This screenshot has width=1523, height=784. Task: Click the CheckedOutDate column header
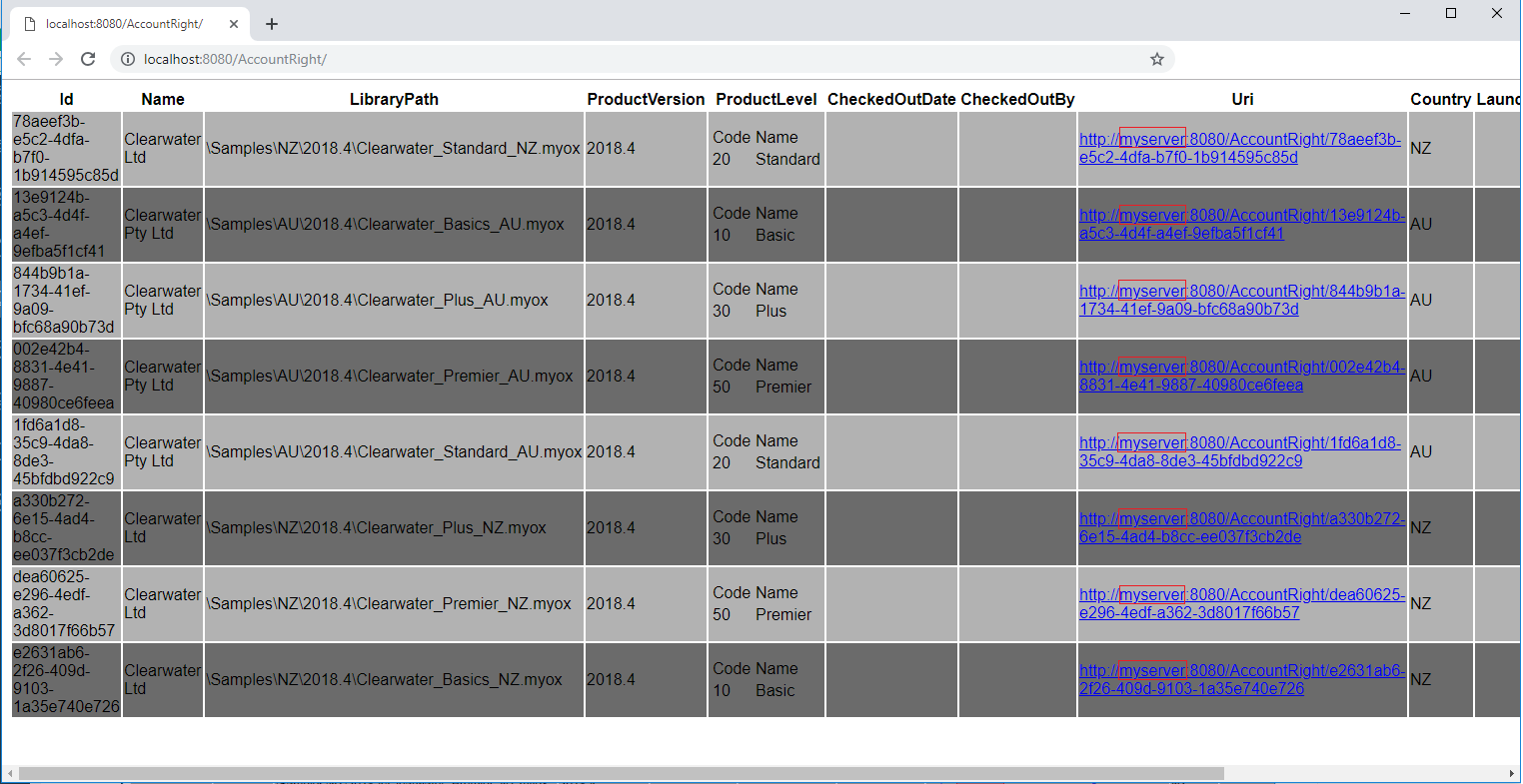pos(891,99)
